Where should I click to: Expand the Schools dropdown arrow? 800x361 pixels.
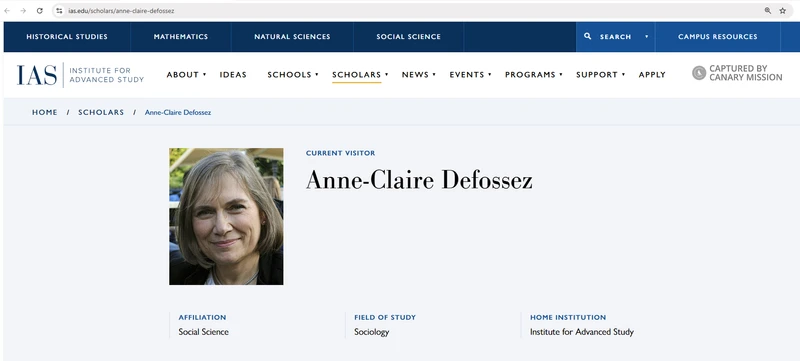(x=317, y=74)
